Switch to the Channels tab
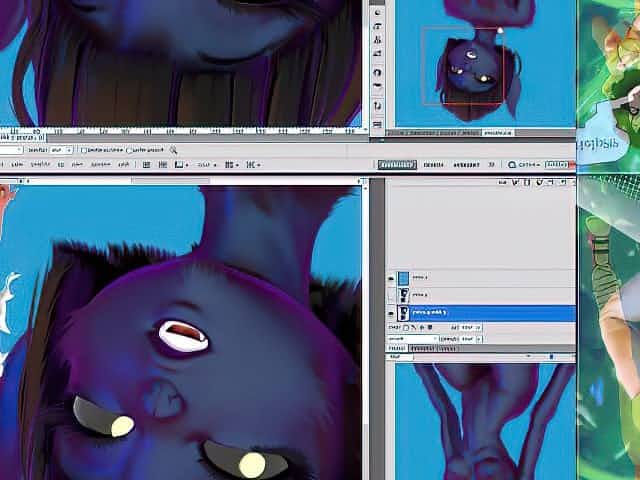Image resolution: width=640 pixels, height=480 pixels. 421,349
